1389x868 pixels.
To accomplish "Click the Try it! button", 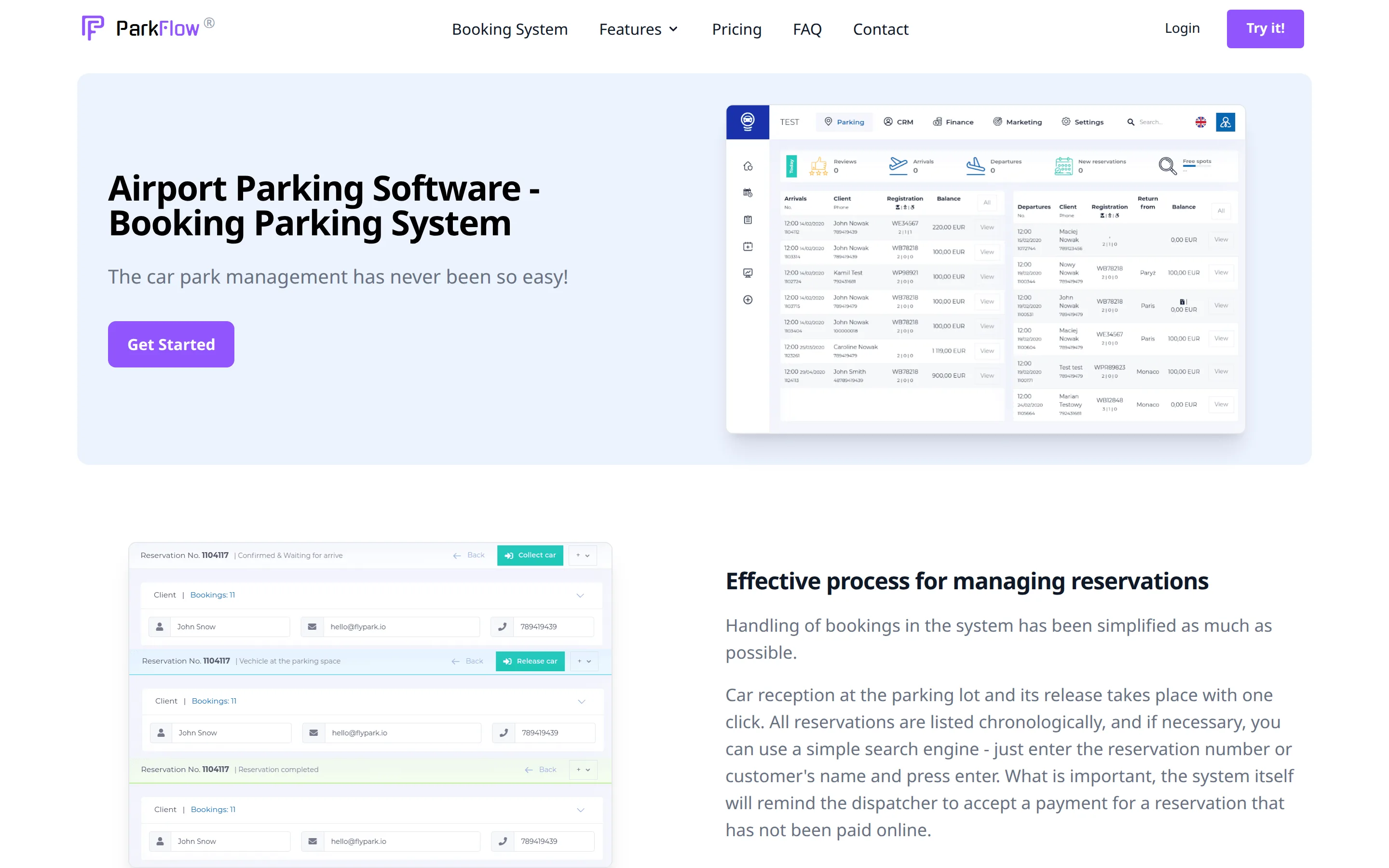I will [1265, 29].
